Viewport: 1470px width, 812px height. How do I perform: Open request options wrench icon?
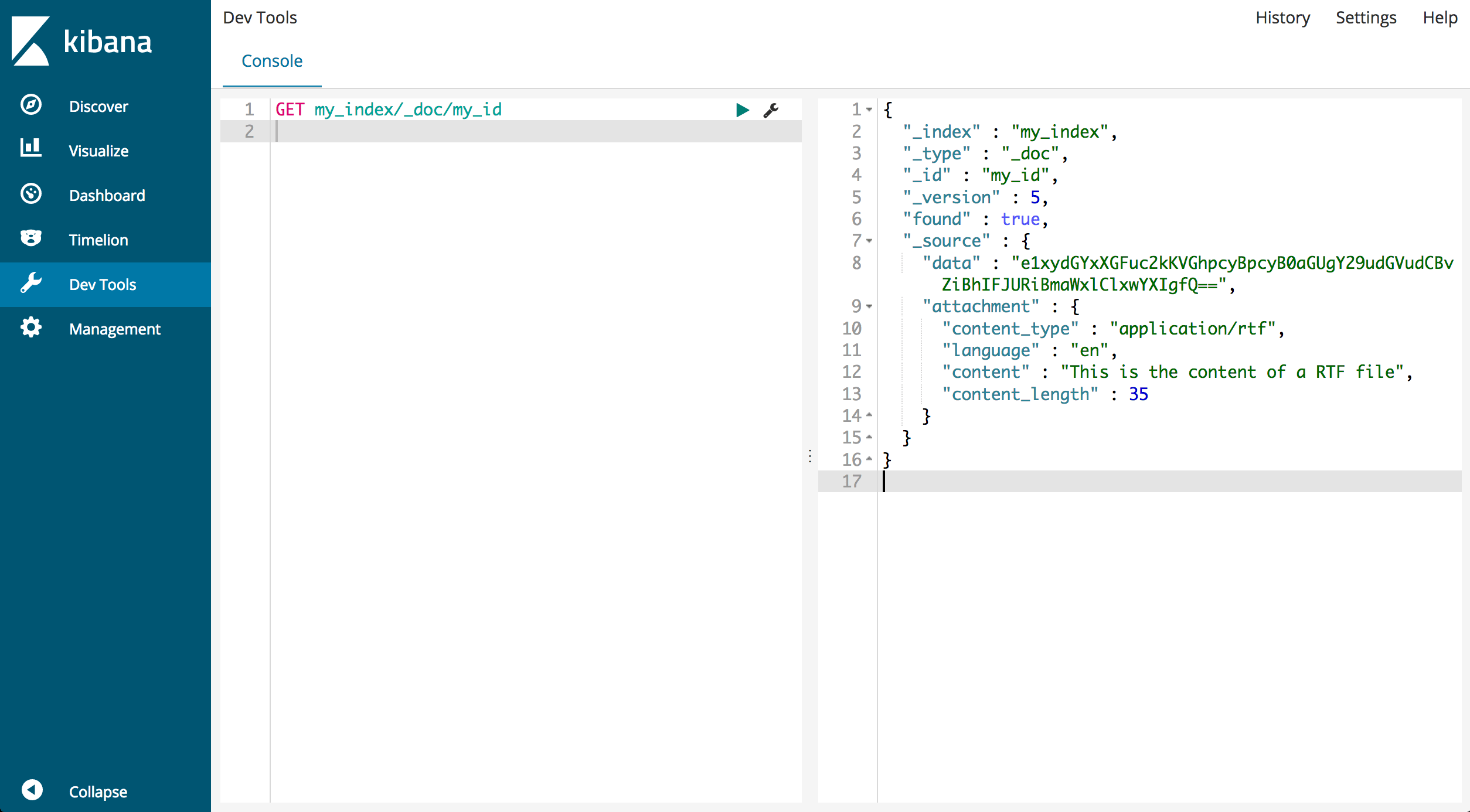click(x=771, y=110)
